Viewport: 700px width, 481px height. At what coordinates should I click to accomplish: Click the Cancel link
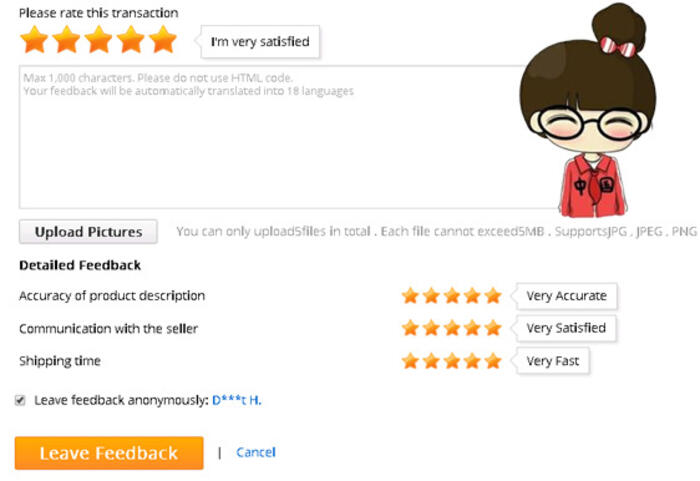[x=256, y=453]
